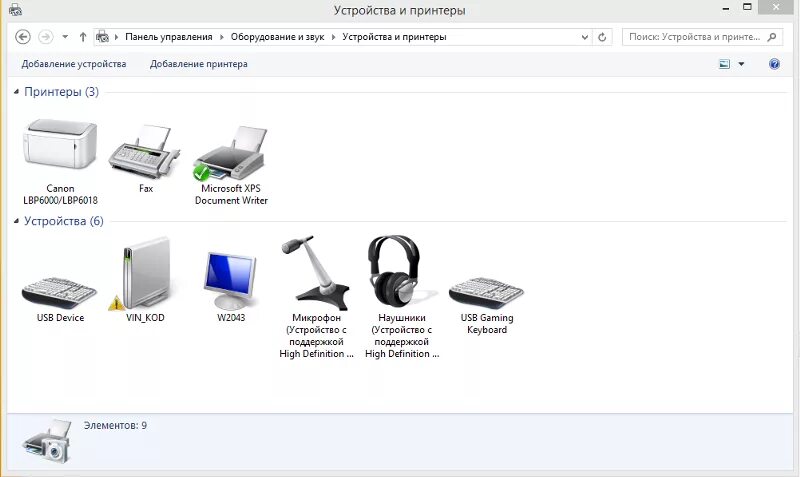This screenshot has height=477, width=800.
Task: Navigate to Панель управления breadcrumb
Action: (x=168, y=37)
